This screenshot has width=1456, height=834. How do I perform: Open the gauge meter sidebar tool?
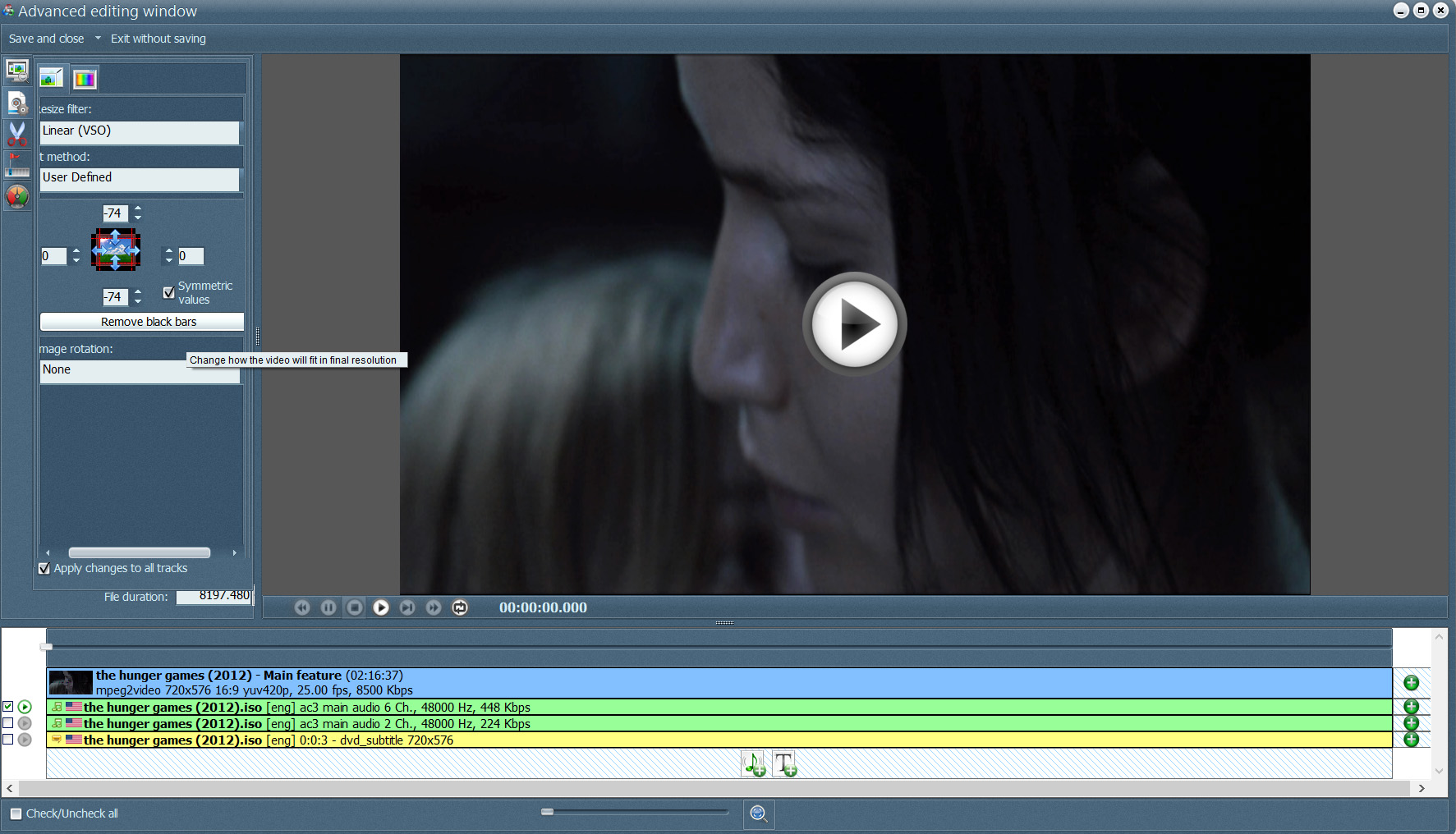click(x=17, y=196)
